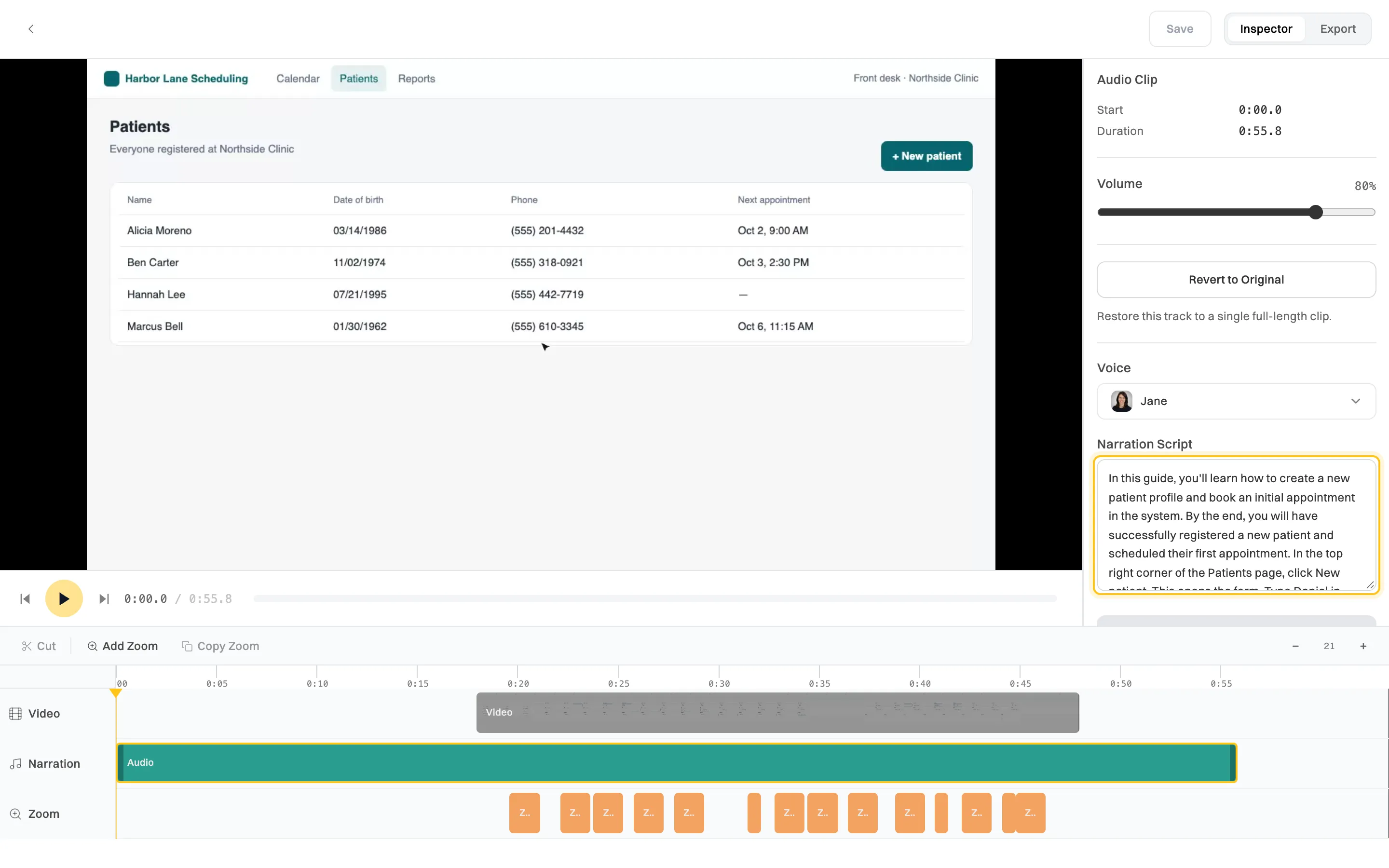Screen dimensions: 1389x868
Task: Click the Copy Zoom tool
Action: tap(220, 646)
